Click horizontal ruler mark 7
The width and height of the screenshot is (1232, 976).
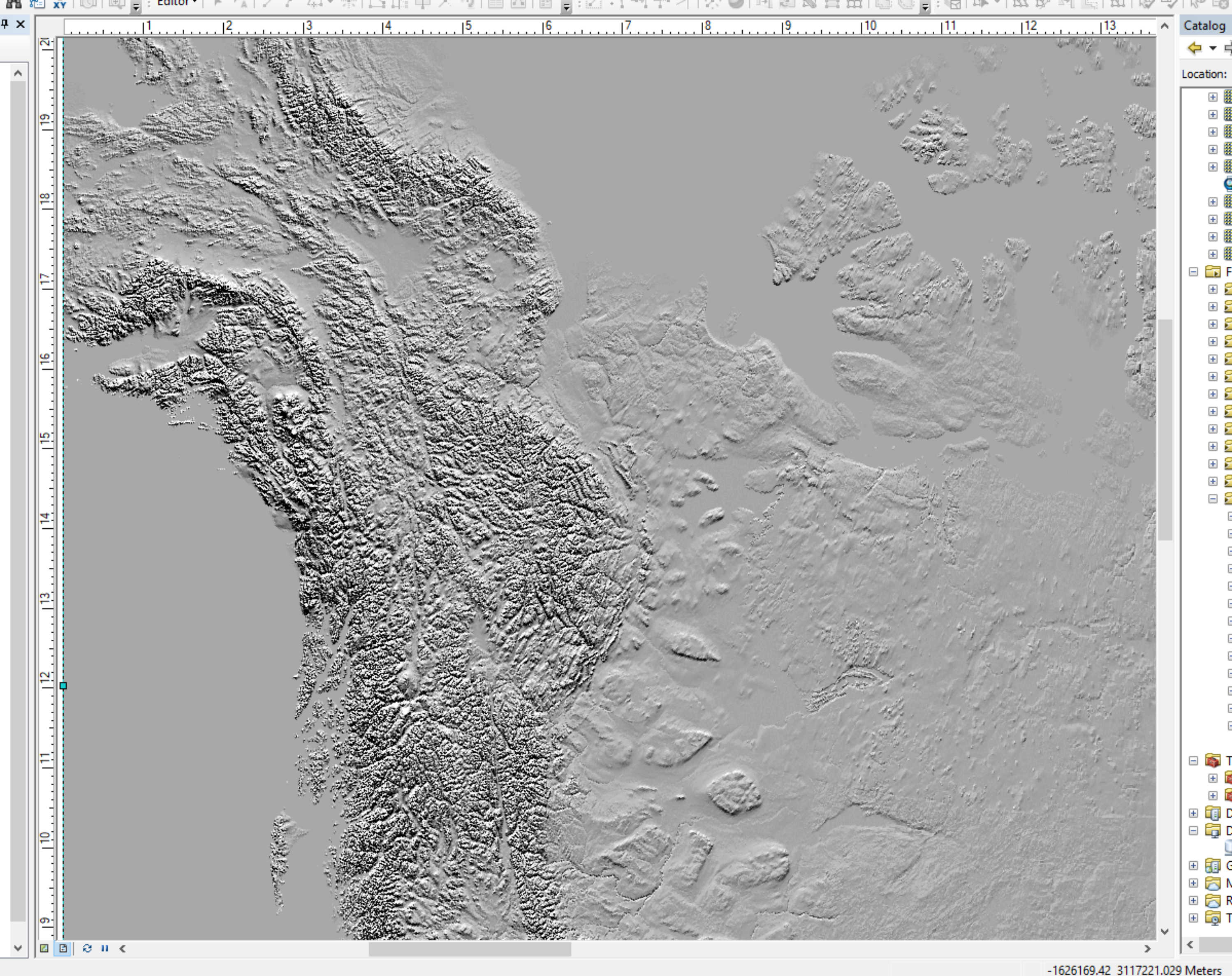[627, 26]
